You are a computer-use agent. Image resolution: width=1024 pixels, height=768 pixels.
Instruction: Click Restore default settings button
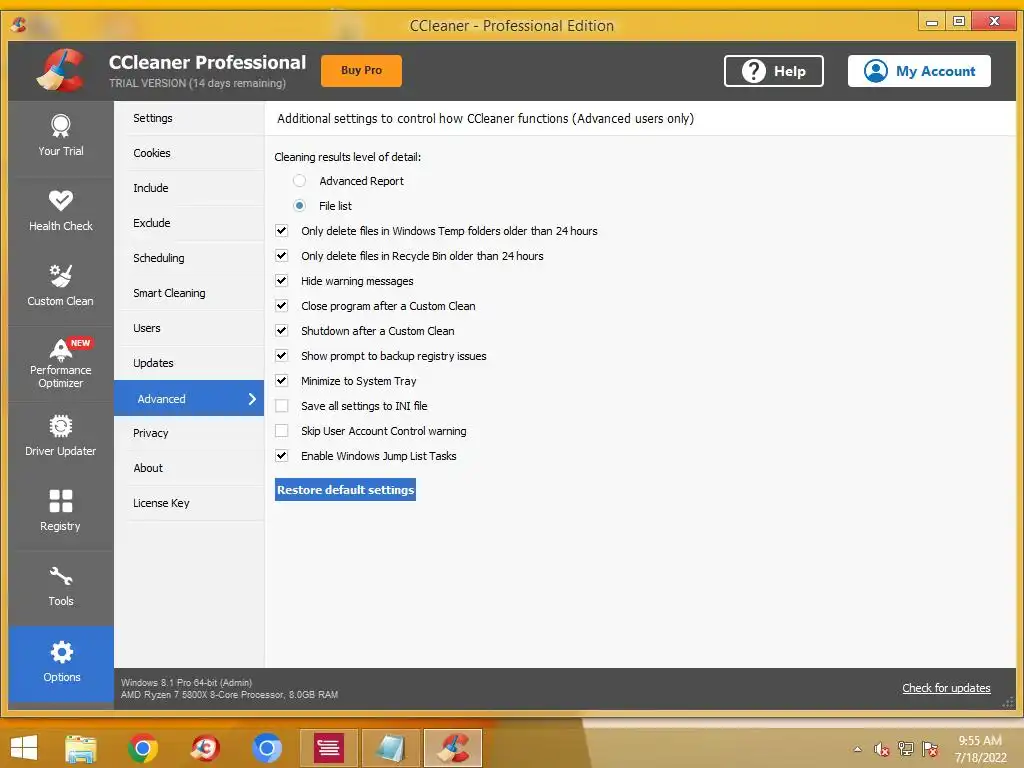coord(345,490)
